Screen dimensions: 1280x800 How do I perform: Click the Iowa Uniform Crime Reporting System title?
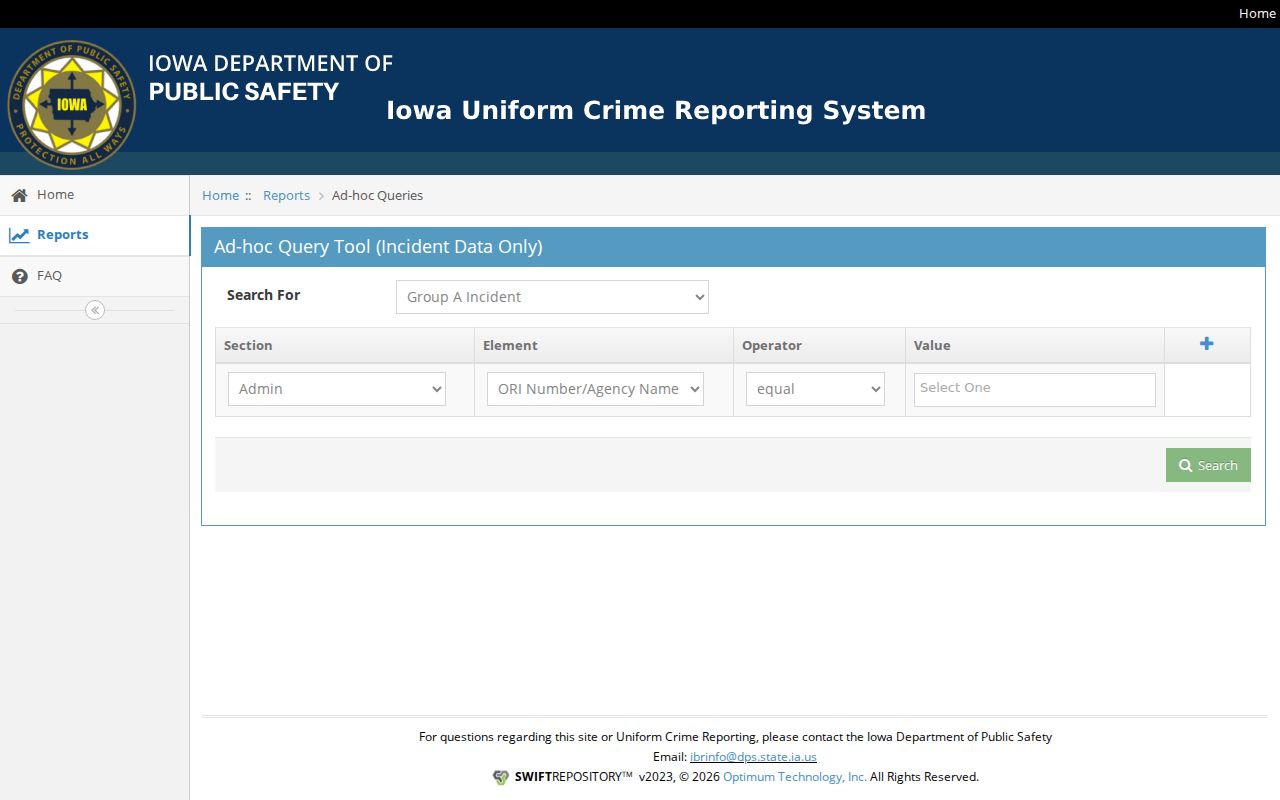pos(656,110)
